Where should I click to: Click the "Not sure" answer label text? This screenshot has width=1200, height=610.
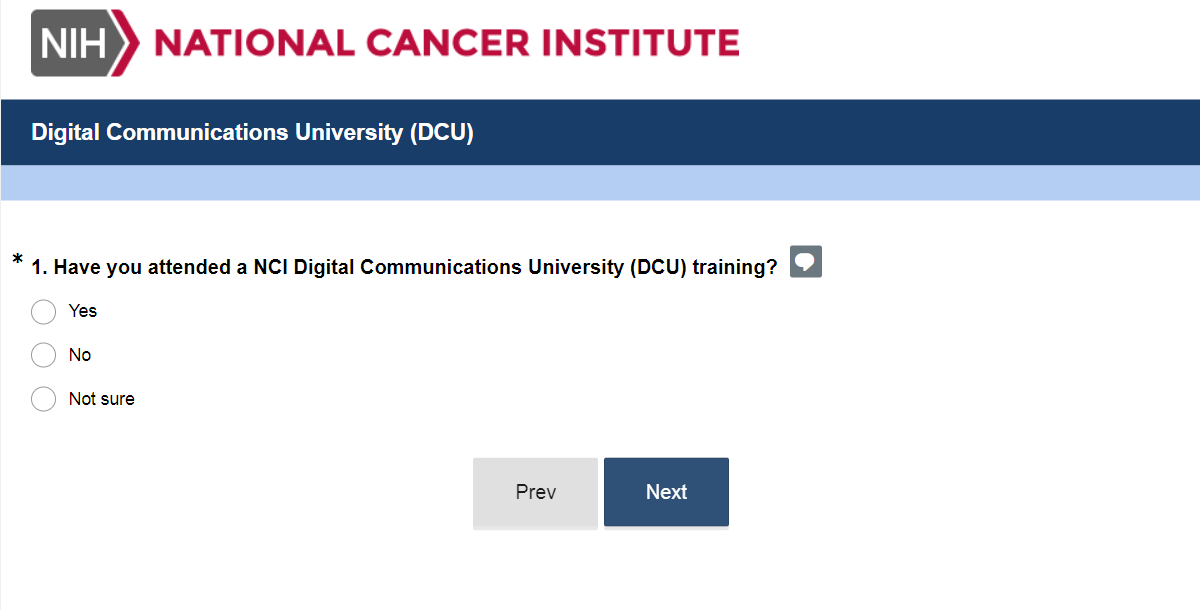(102, 399)
